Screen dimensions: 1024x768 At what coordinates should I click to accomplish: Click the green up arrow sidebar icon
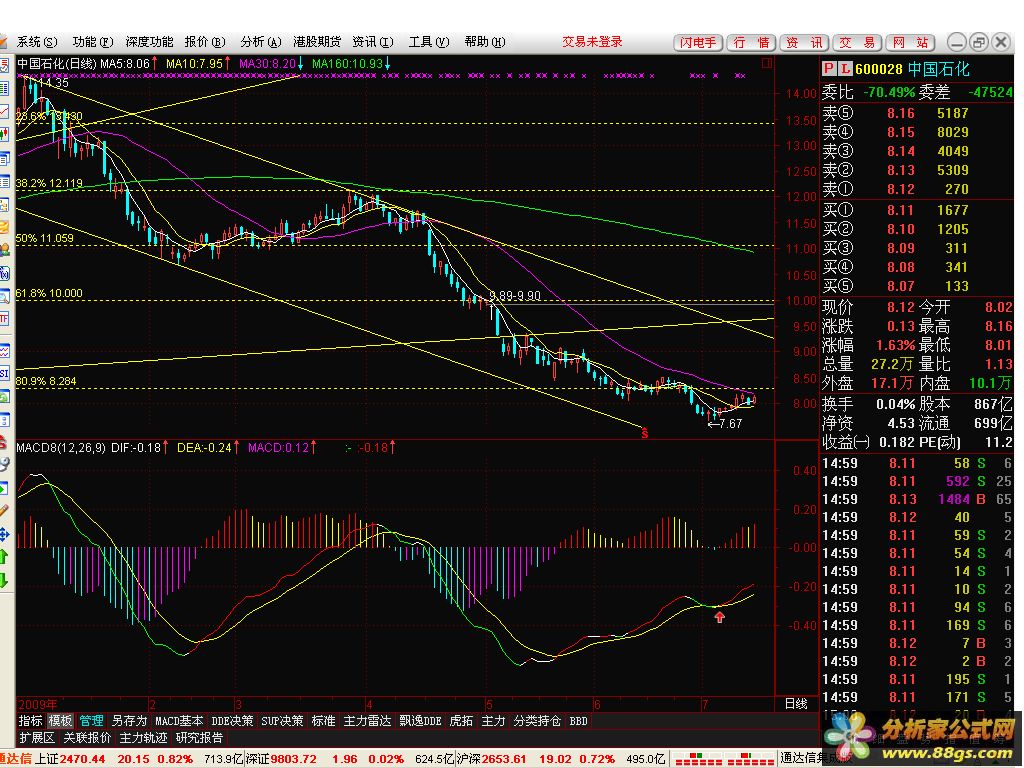[x=4, y=557]
